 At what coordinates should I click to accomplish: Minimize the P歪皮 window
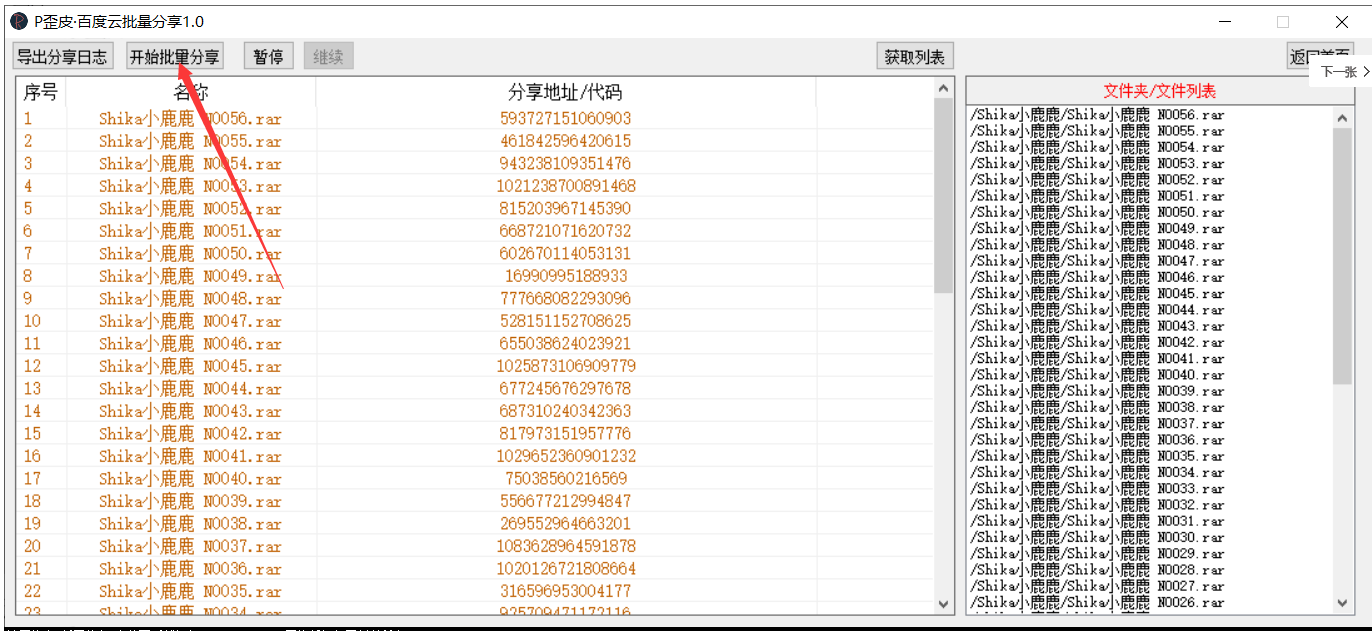[1225, 22]
